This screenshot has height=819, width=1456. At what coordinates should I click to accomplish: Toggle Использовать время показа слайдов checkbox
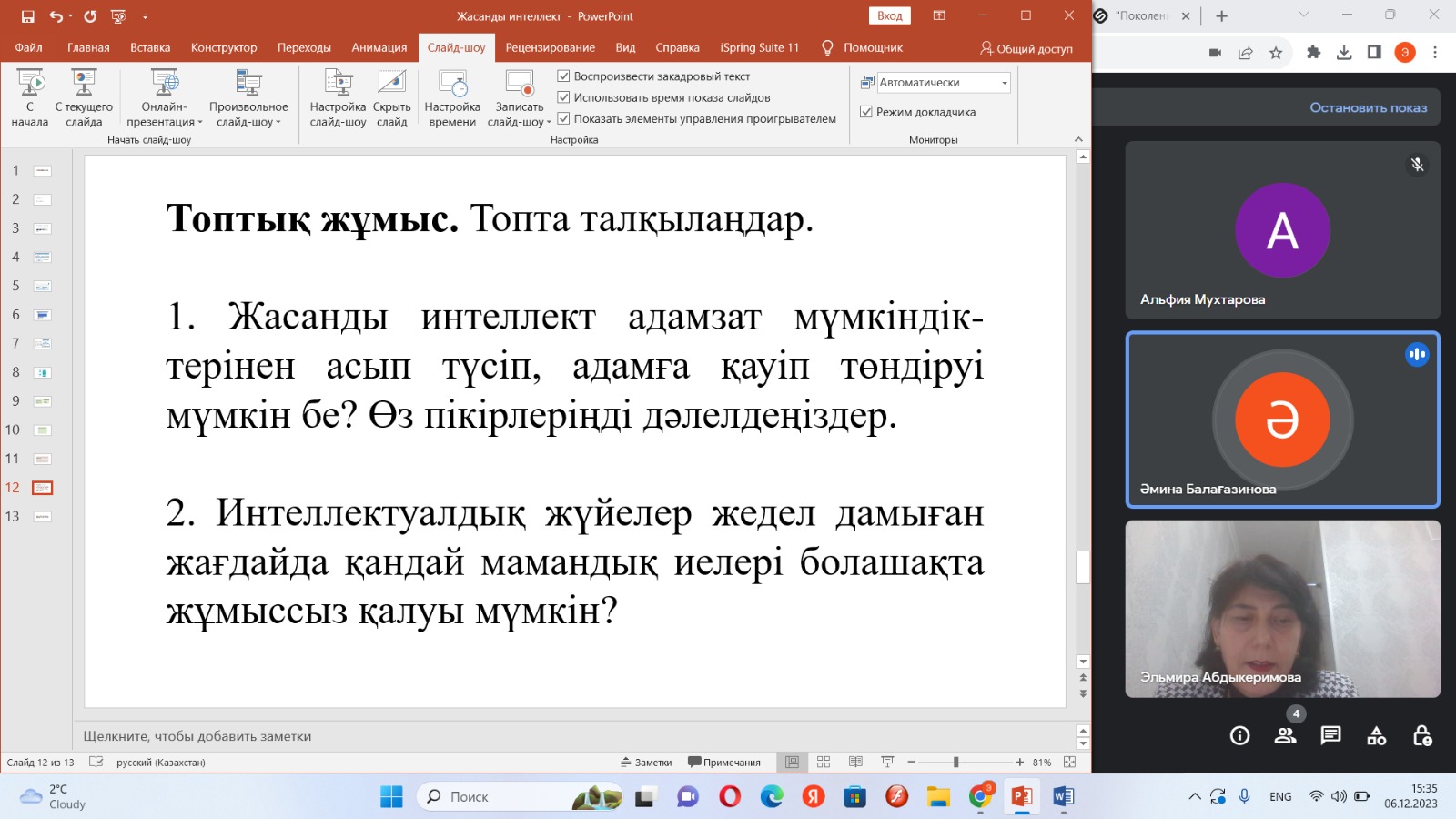tap(564, 97)
